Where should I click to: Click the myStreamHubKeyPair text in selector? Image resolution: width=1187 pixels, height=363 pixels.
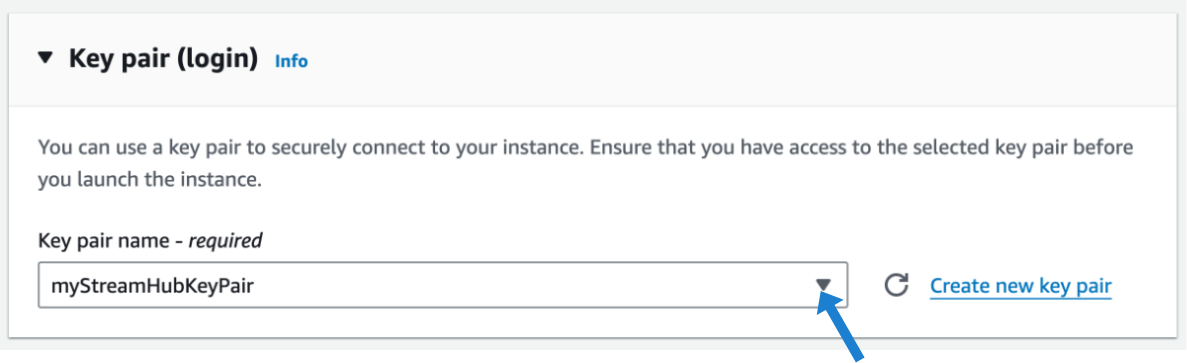pos(151,286)
